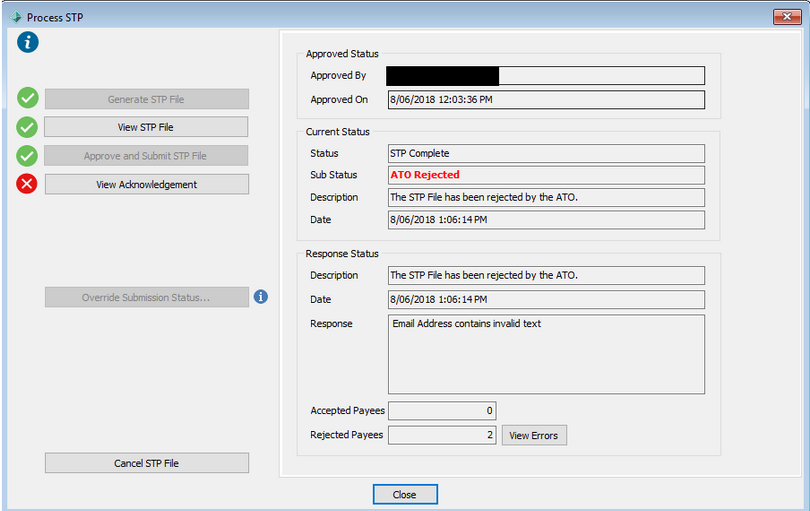This screenshot has height=511, width=810.
Task: Click green checkmark next to View STP File
Action: (28, 127)
